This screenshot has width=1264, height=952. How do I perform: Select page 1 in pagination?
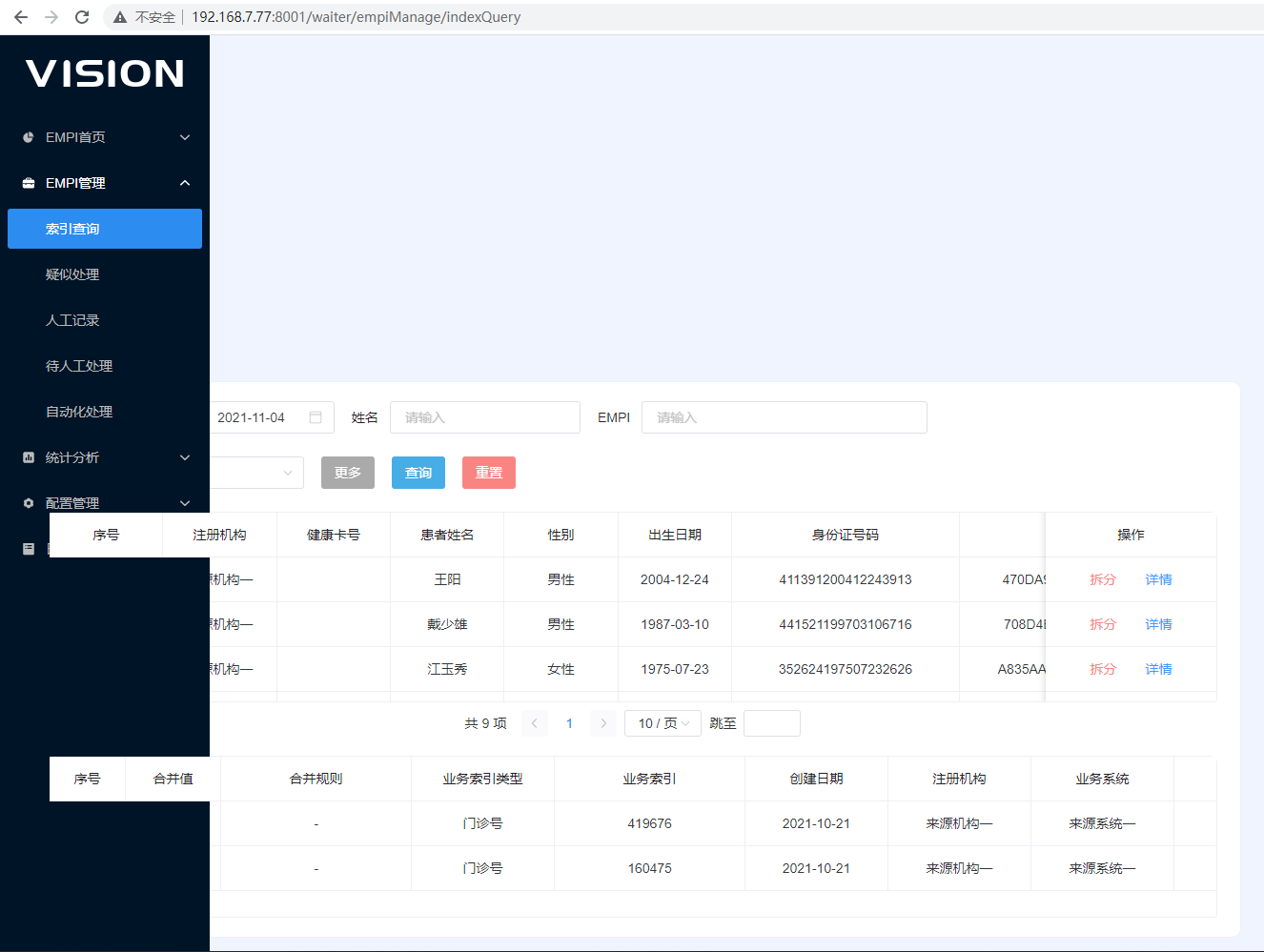point(569,723)
